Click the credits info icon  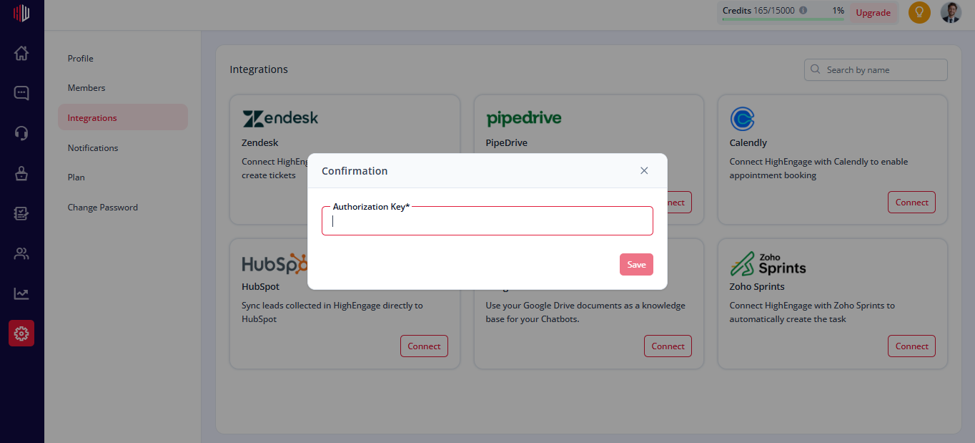point(803,11)
